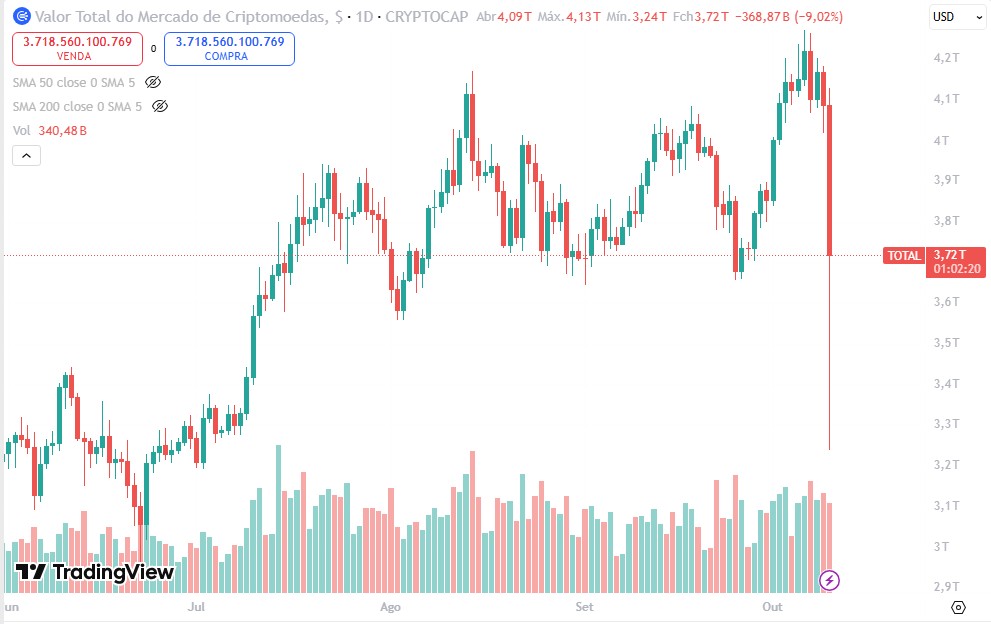This screenshot has height=624, width=991.
Task: Toggle visibility of SMA 50 indicator
Action: coord(153,82)
